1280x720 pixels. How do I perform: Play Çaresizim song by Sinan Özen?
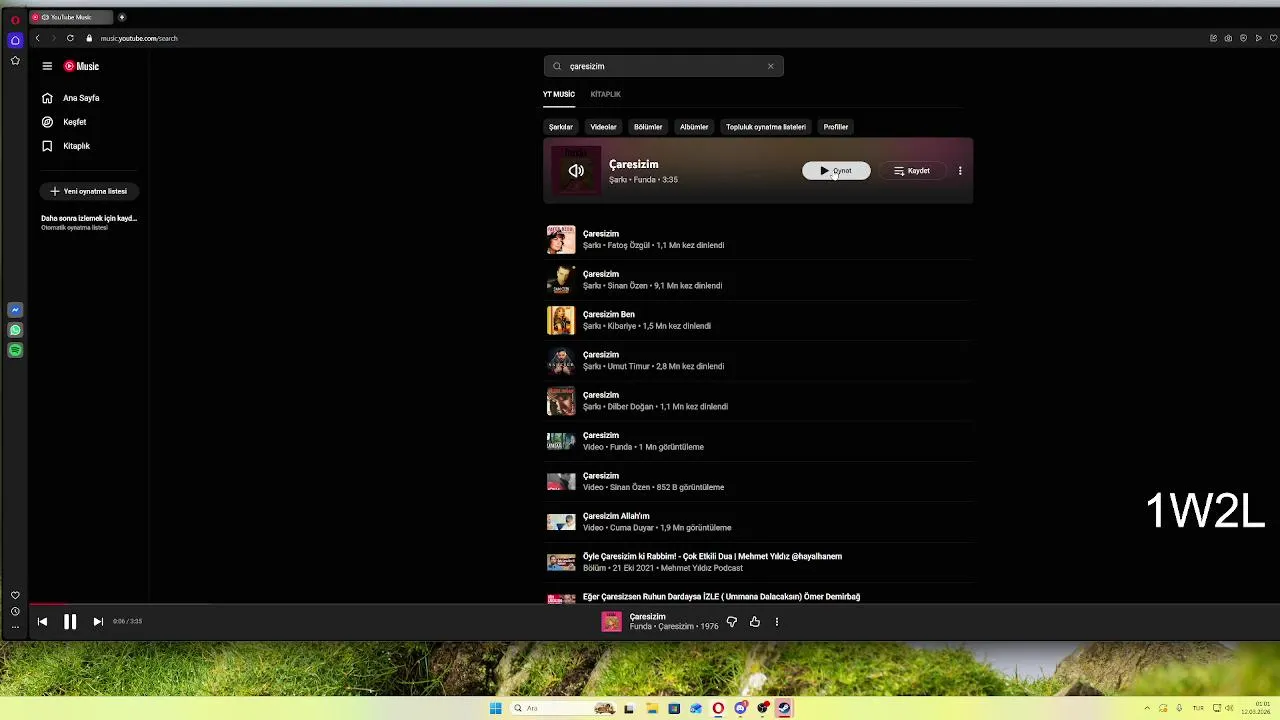(x=758, y=280)
